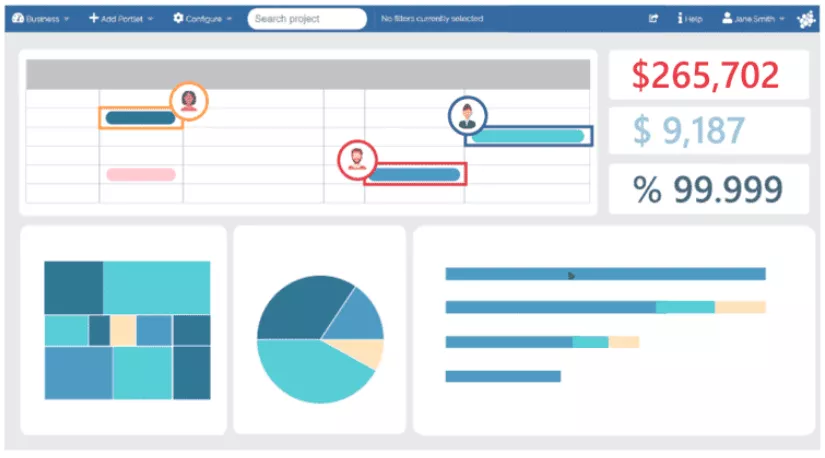Select the orange-circled woman avatar
825x458 pixels.
[x=189, y=101]
